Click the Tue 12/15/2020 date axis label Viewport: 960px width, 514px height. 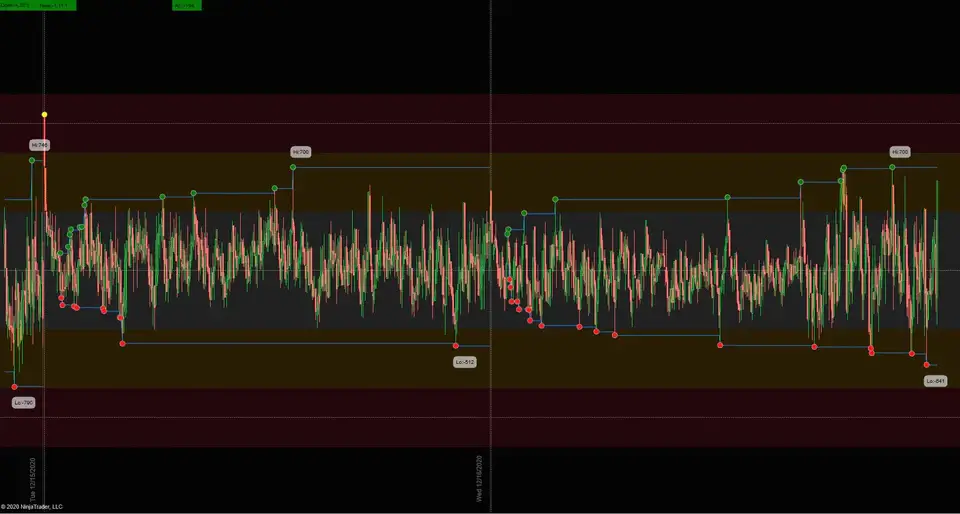33,481
